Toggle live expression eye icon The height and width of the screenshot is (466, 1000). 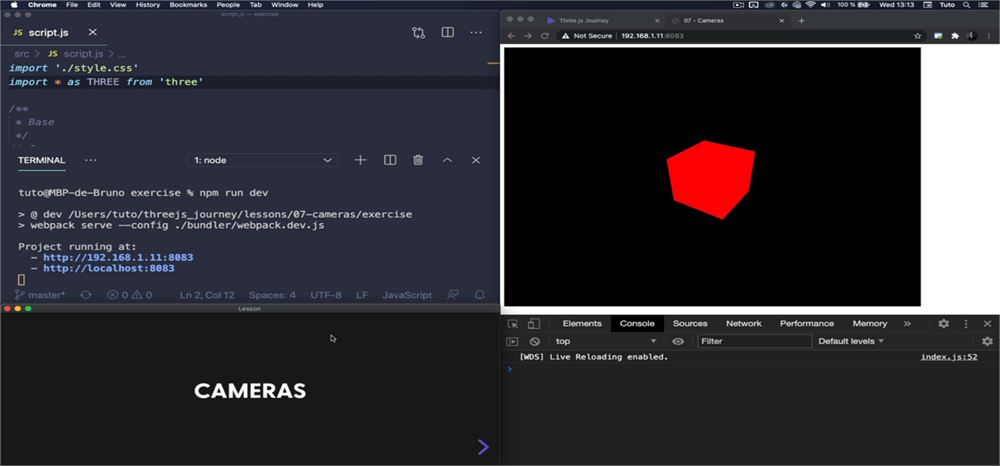(678, 342)
